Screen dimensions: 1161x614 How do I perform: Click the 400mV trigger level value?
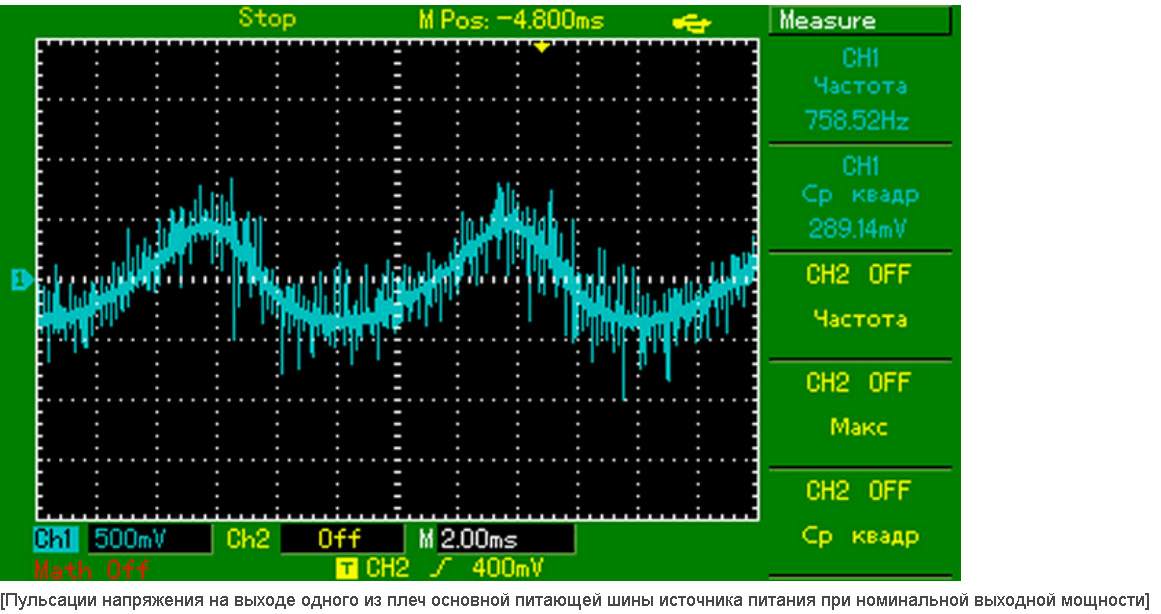coord(507,568)
